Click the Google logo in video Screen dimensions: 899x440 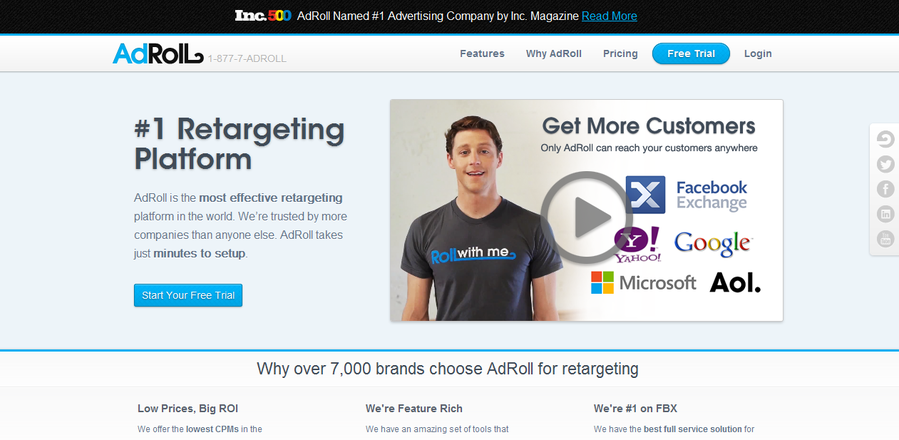(713, 244)
